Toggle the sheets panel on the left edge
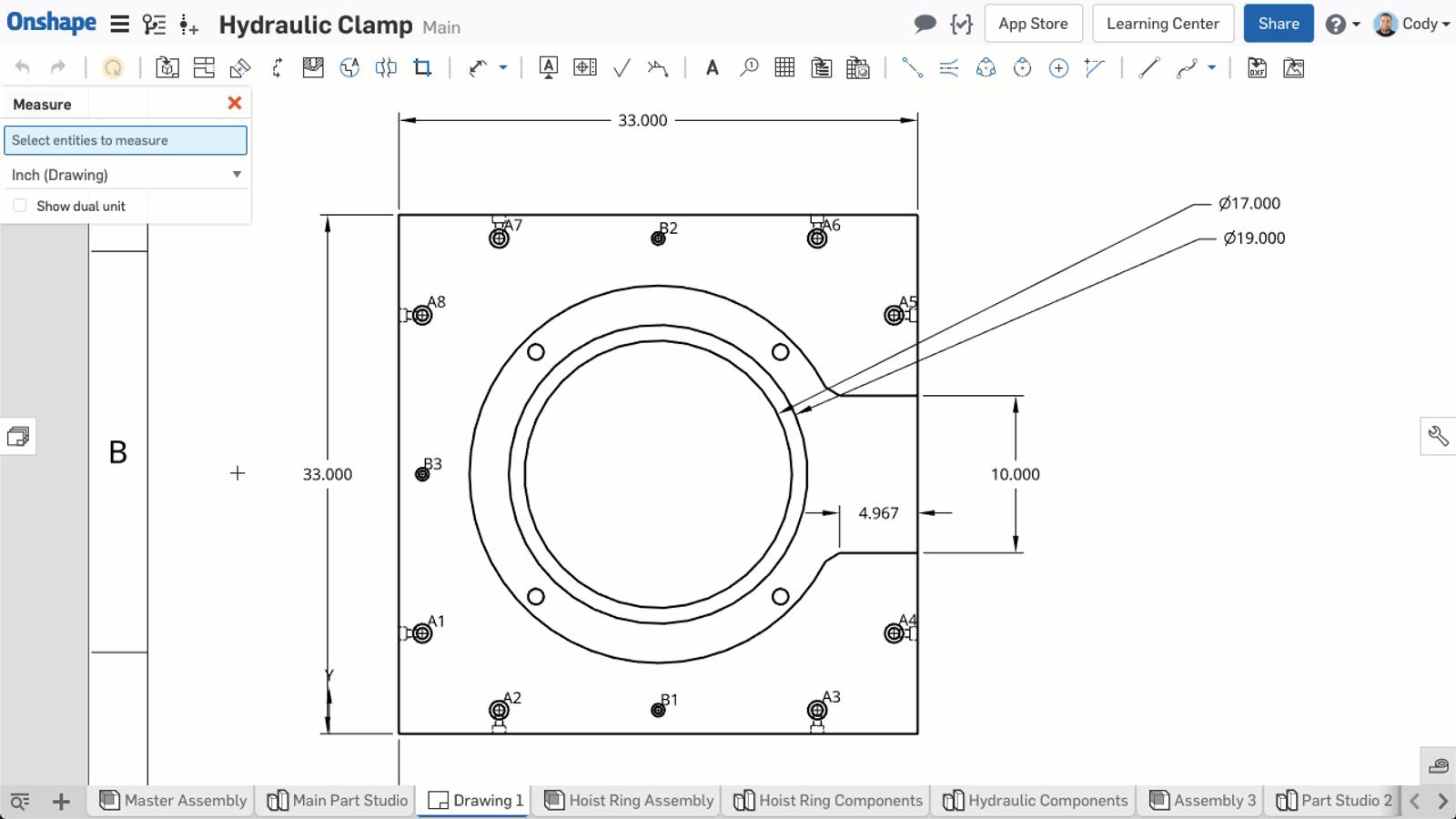The width and height of the screenshot is (1456, 819). click(18, 436)
